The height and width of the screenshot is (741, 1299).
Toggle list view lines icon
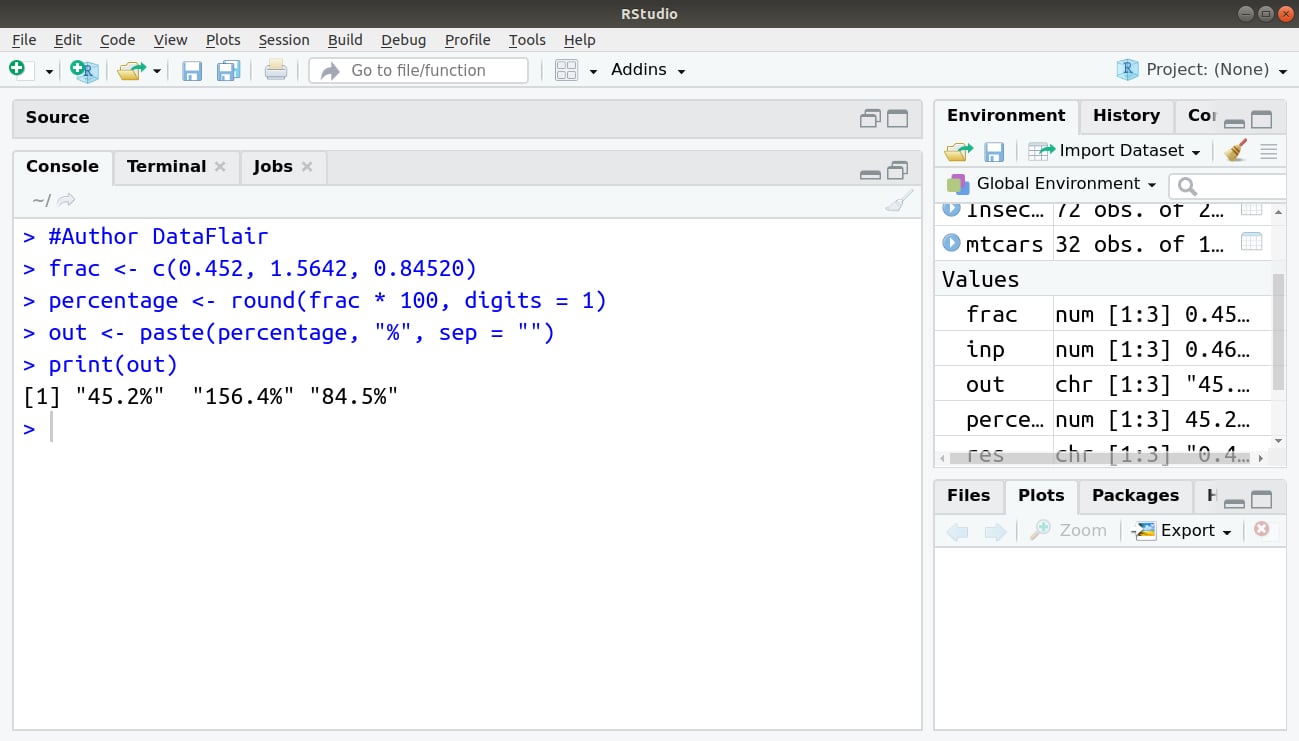coord(1269,152)
